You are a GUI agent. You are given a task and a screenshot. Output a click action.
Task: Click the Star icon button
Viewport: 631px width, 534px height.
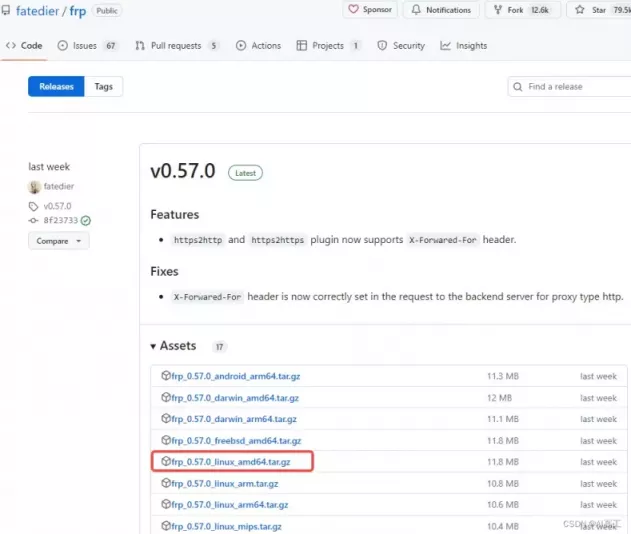click(x=579, y=10)
